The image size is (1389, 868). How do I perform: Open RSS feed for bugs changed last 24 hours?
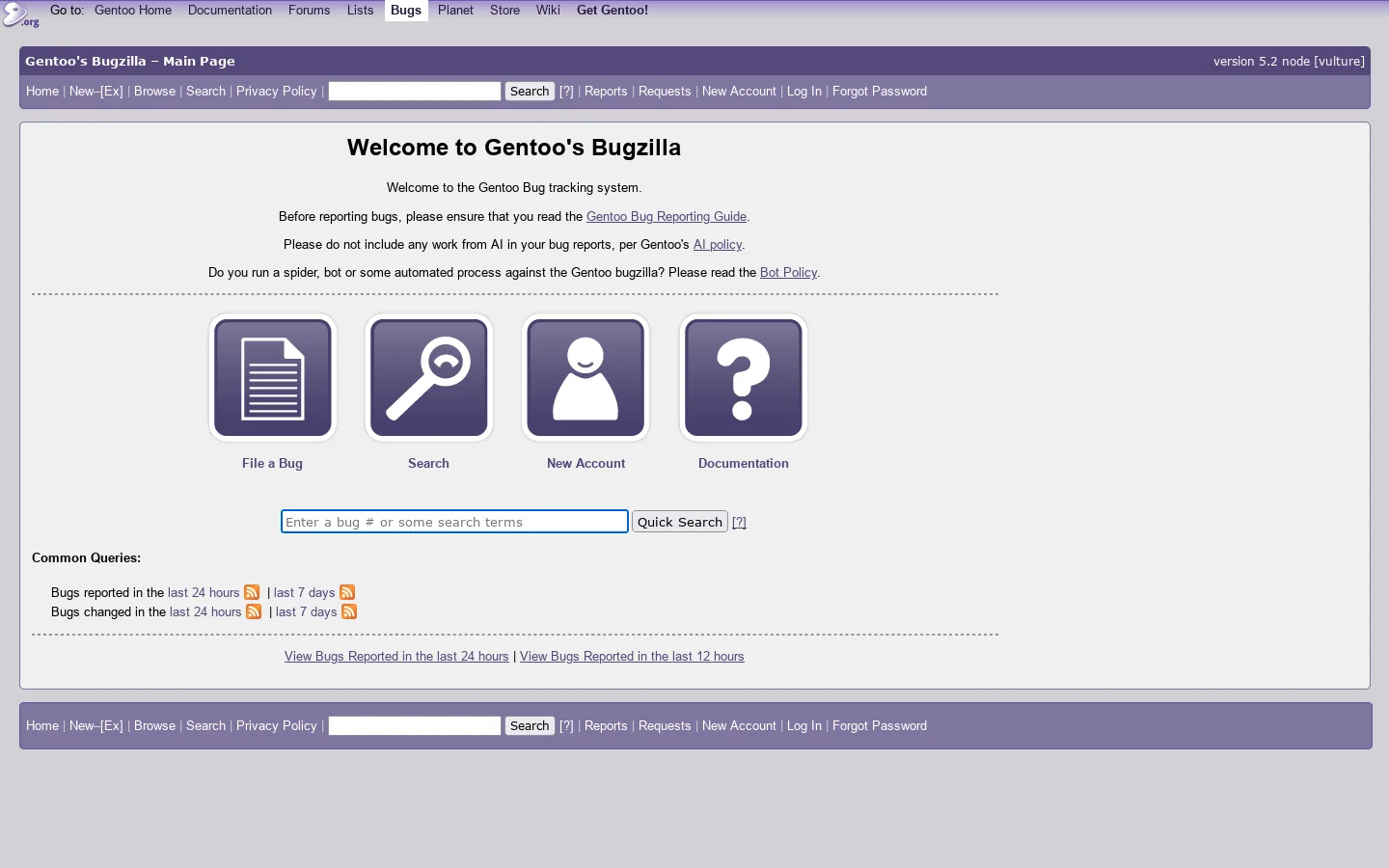(x=254, y=611)
